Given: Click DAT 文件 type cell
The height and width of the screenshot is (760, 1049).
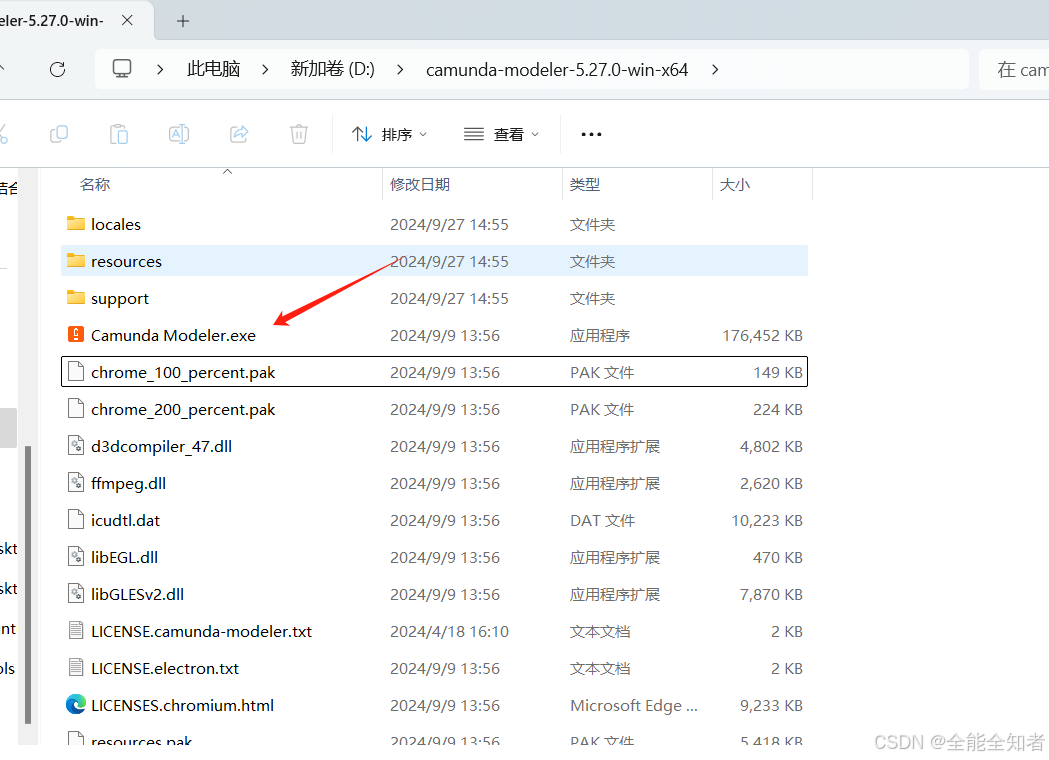Looking at the screenshot, I should 602,520.
